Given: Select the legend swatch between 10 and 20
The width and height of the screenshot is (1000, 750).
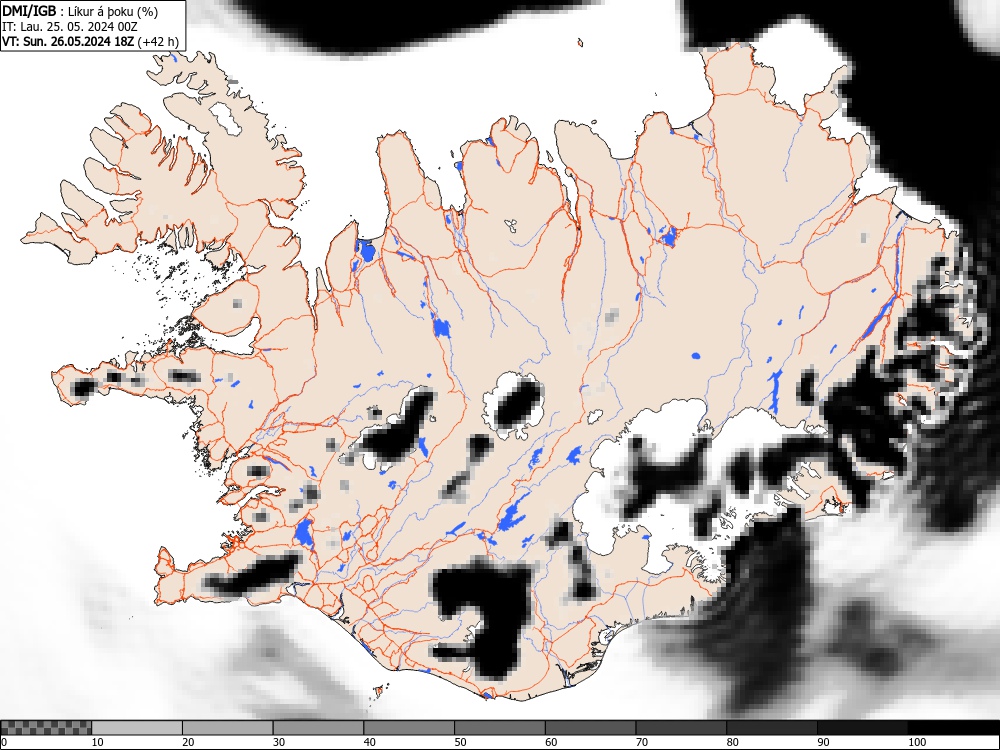Looking at the screenshot, I should click(137, 728).
